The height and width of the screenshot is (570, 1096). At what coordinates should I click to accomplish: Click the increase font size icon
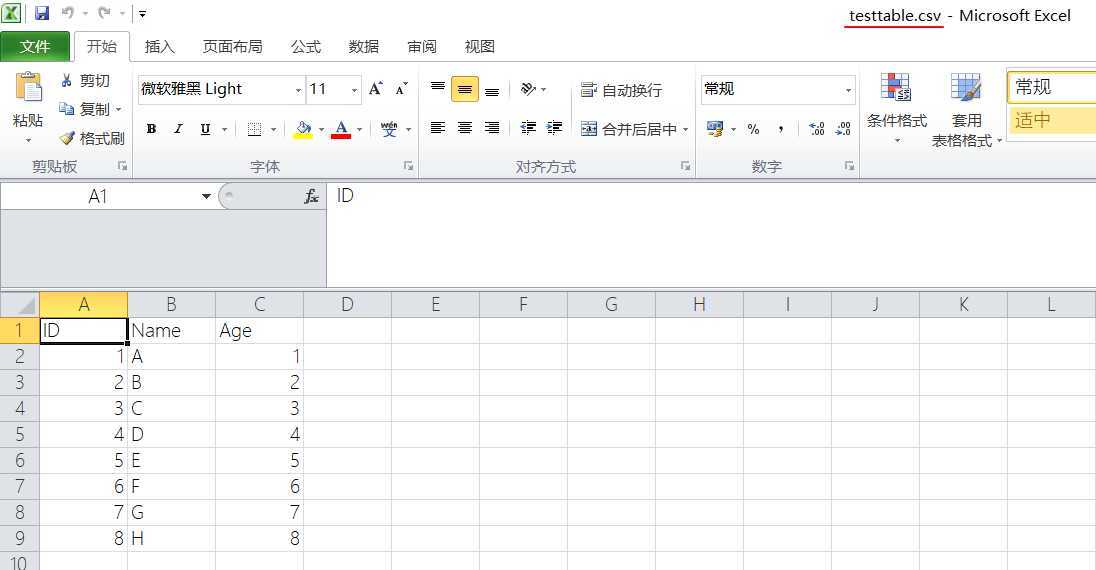376,89
